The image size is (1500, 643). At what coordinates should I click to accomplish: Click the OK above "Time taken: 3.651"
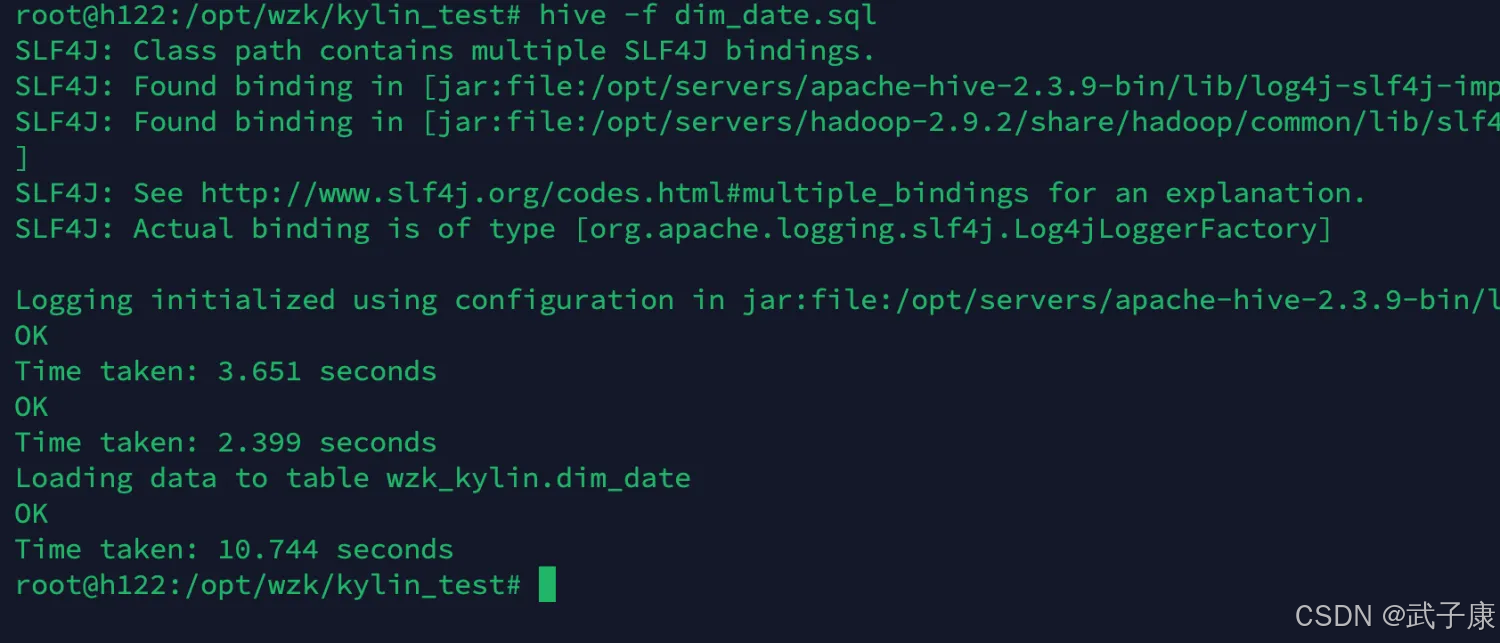coord(31,336)
